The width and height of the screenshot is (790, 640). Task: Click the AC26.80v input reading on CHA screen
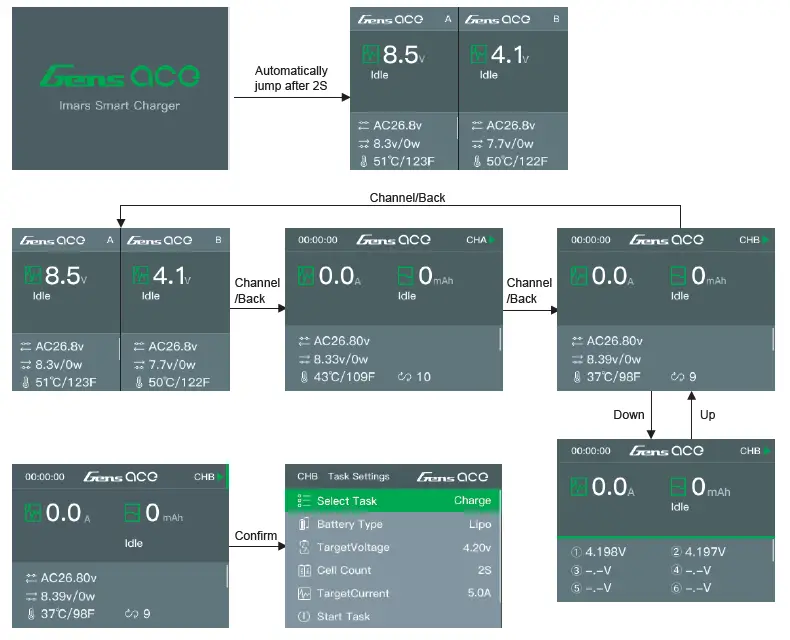(x=342, y=341)
